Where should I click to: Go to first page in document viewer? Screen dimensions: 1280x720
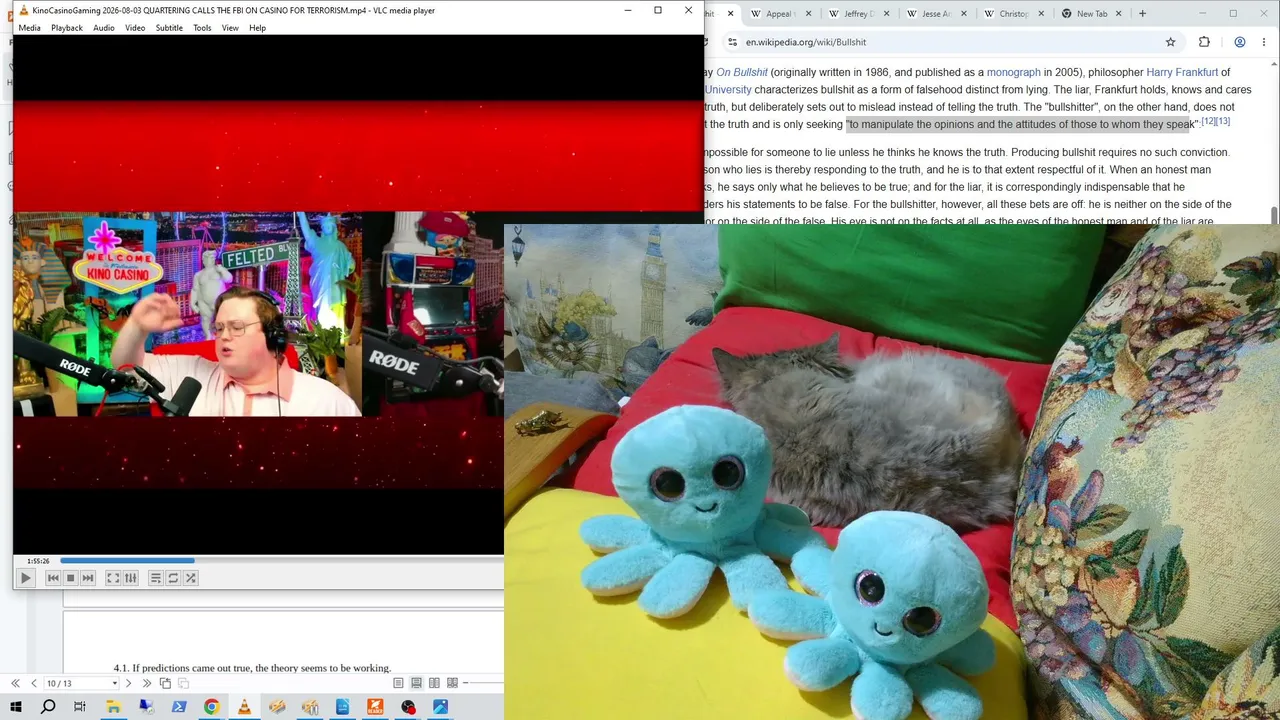coord(16,683)
